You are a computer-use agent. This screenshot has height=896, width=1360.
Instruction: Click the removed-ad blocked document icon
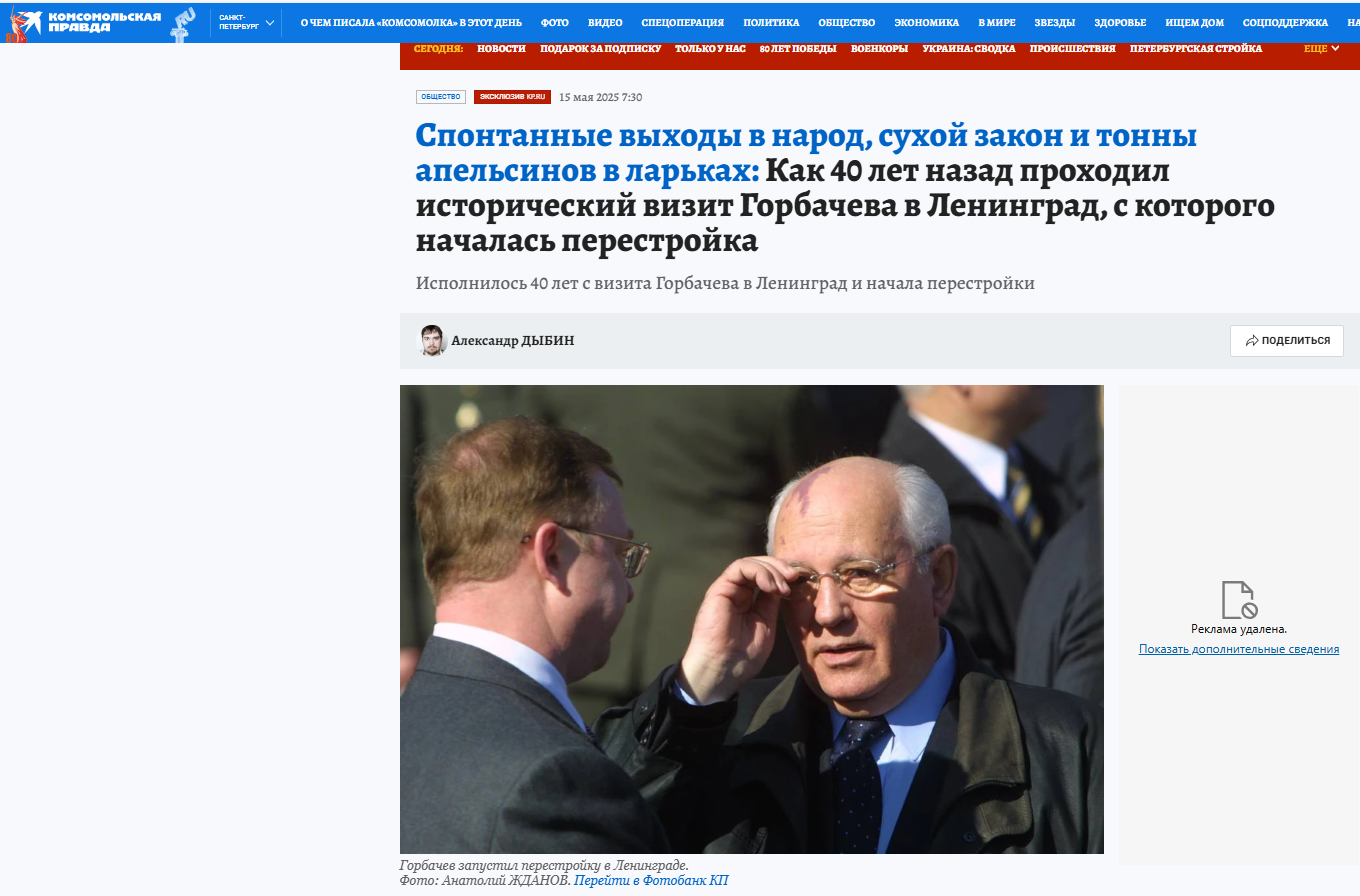[x=1238, y=600]
